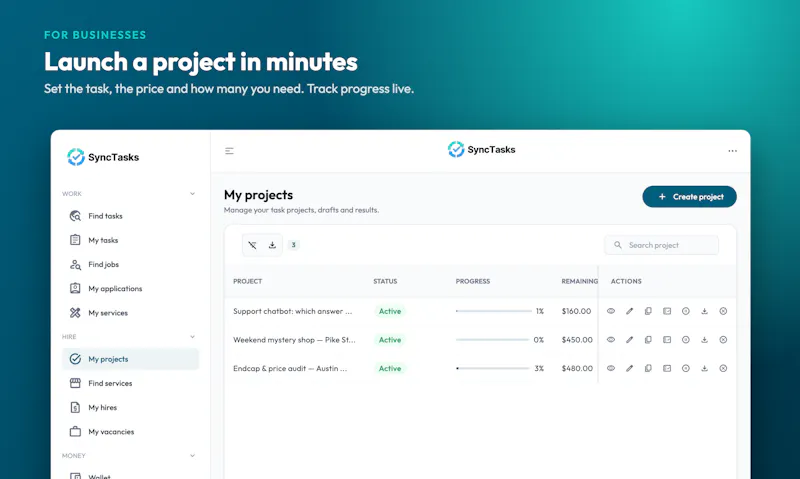
Task: Export the project list with toolbar download icon
Action: (x=272, y=245)
